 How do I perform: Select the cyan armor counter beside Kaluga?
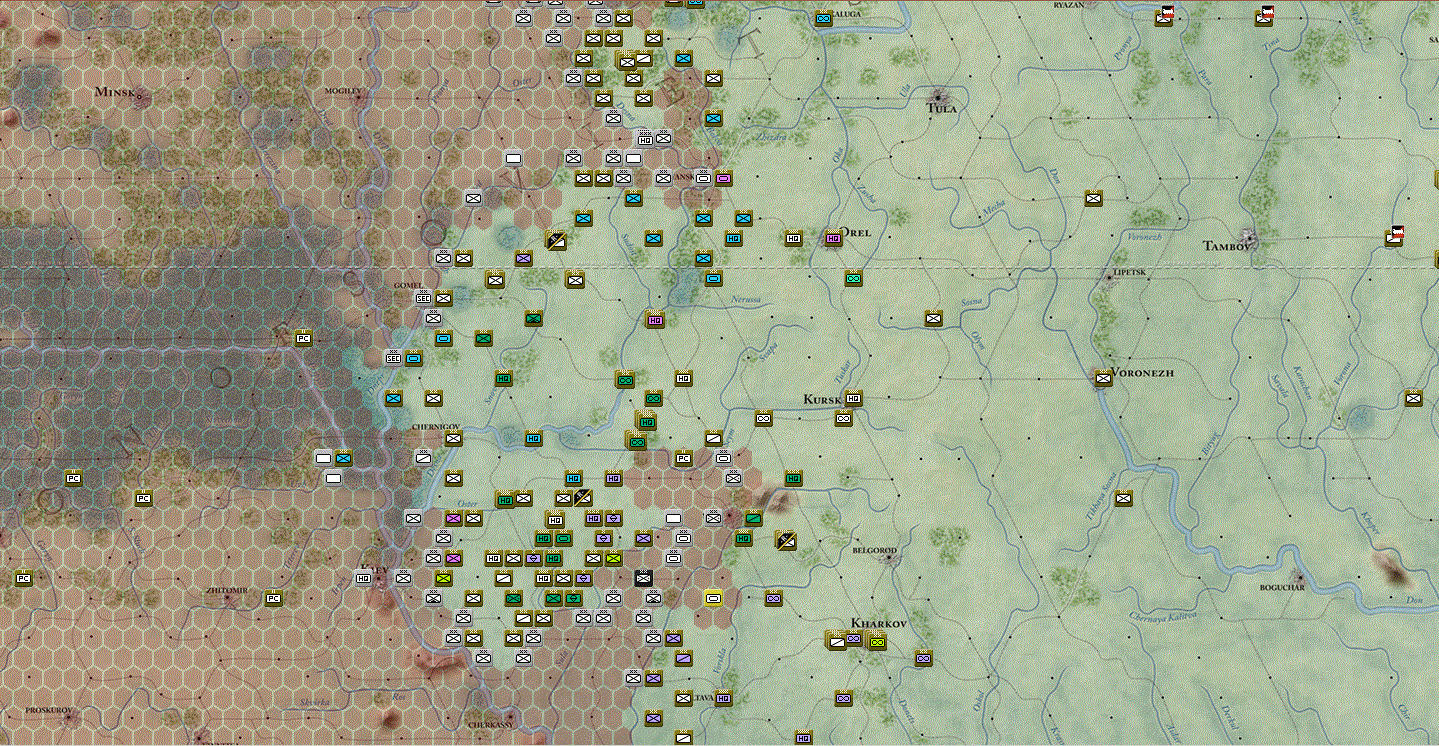823,18
